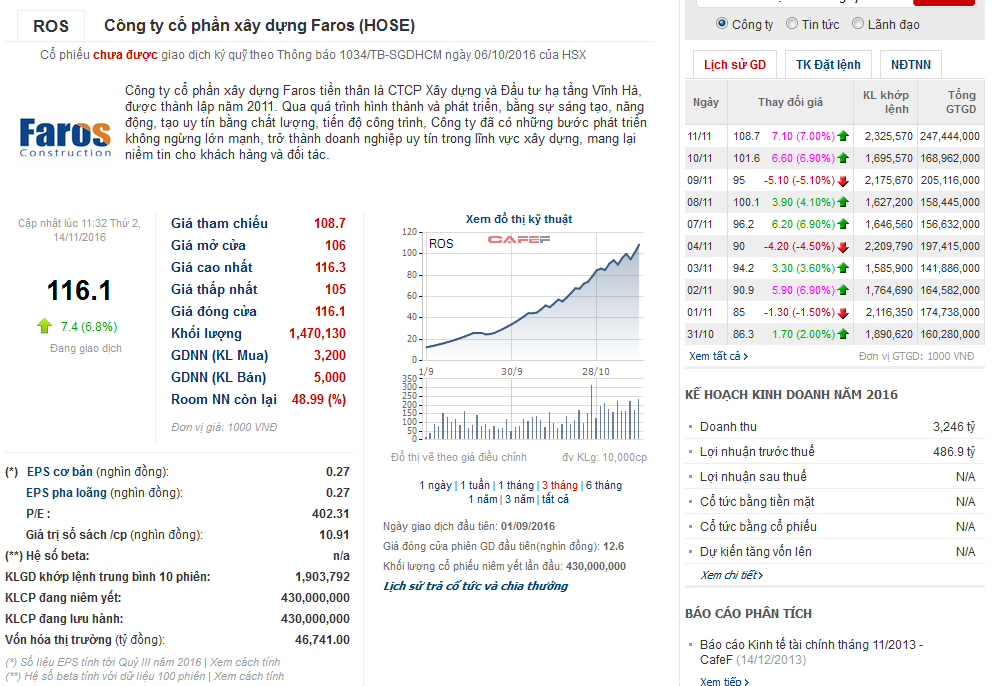Switch to the TK Đặt lệnh tab

click(x=828, y=65)
